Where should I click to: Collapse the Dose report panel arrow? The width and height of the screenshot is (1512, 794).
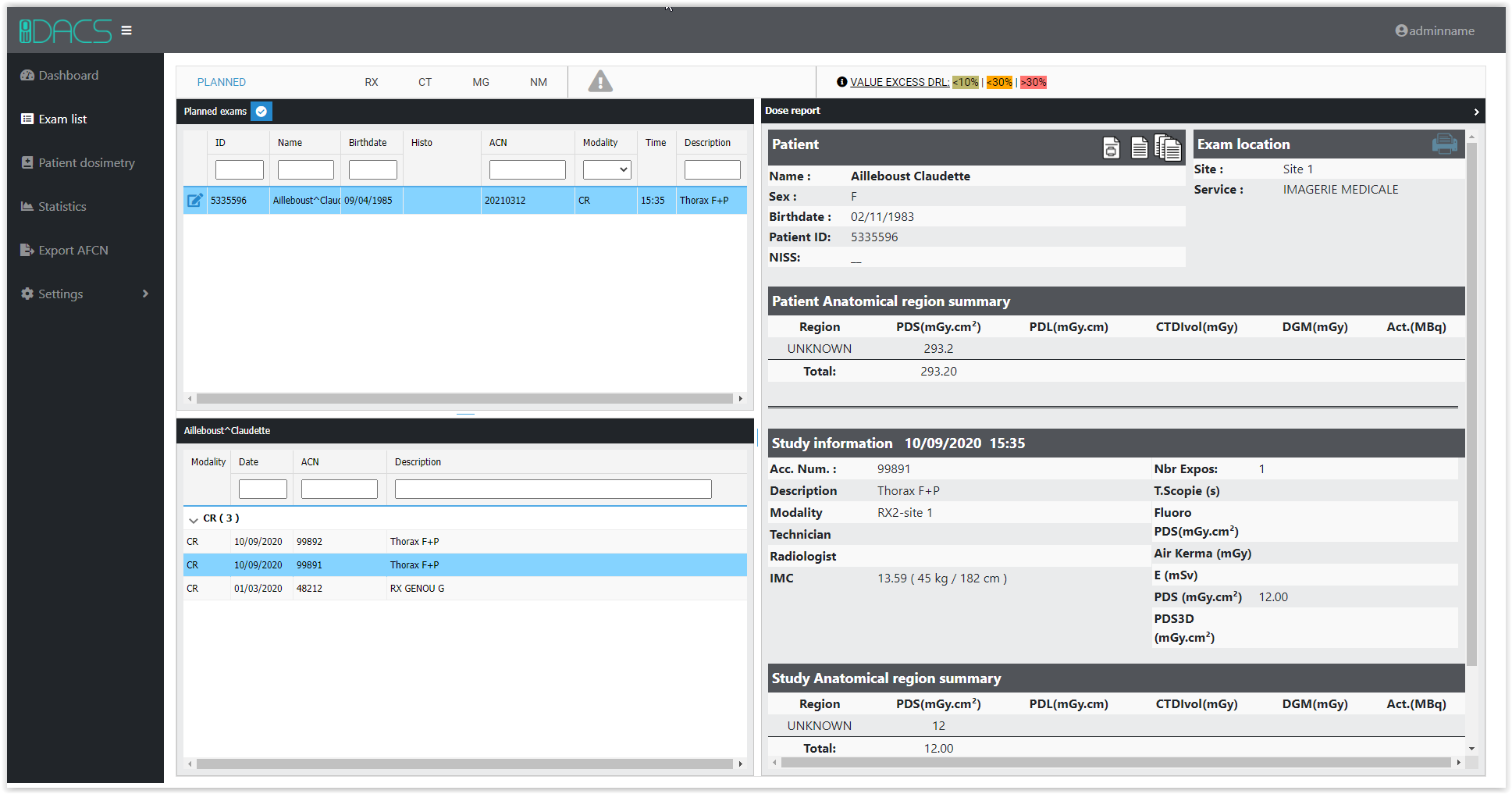tap(1475, 112)
